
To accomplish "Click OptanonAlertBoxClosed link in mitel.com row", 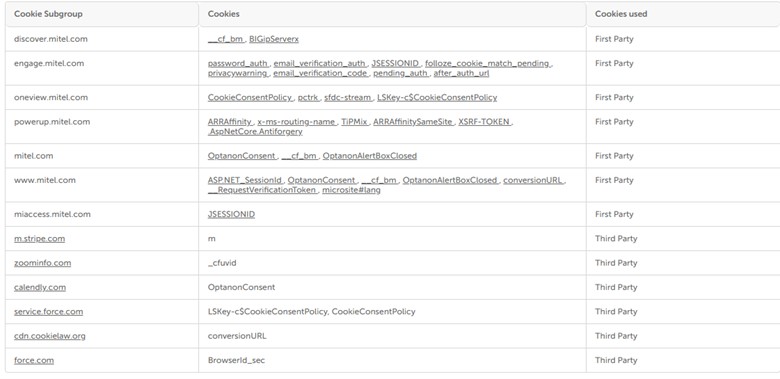I will tap(370, 156).
